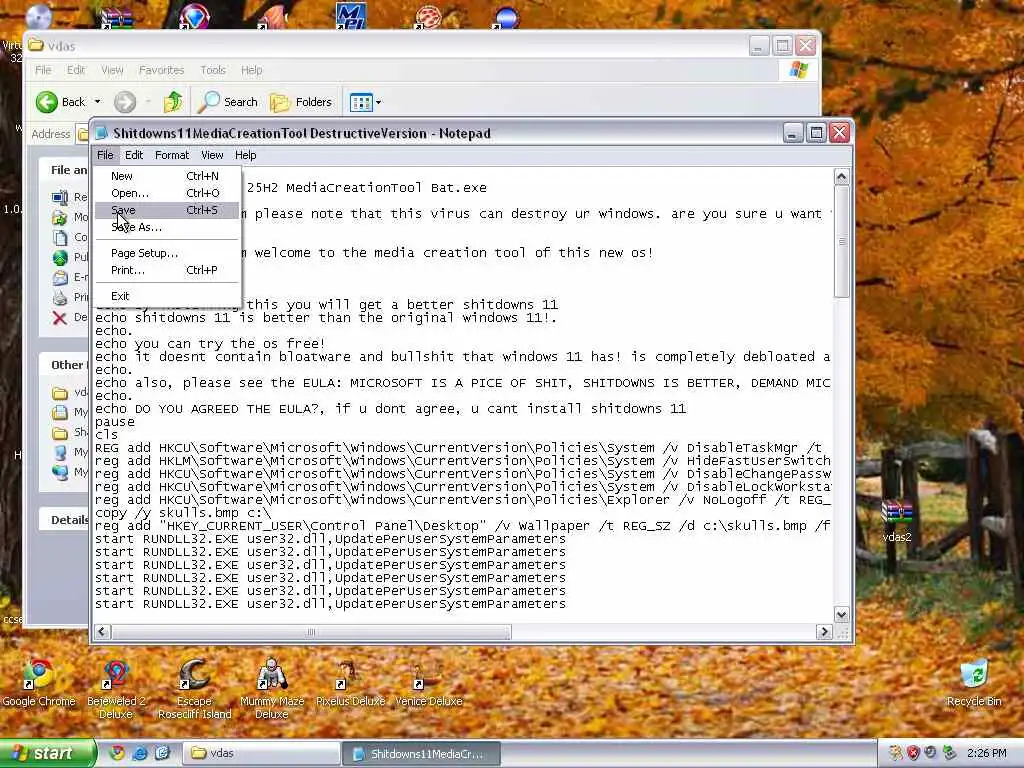The height and width of the screenshot is (768, 1024).
Task: Click the Back button in vdas window
Action: 61,102
